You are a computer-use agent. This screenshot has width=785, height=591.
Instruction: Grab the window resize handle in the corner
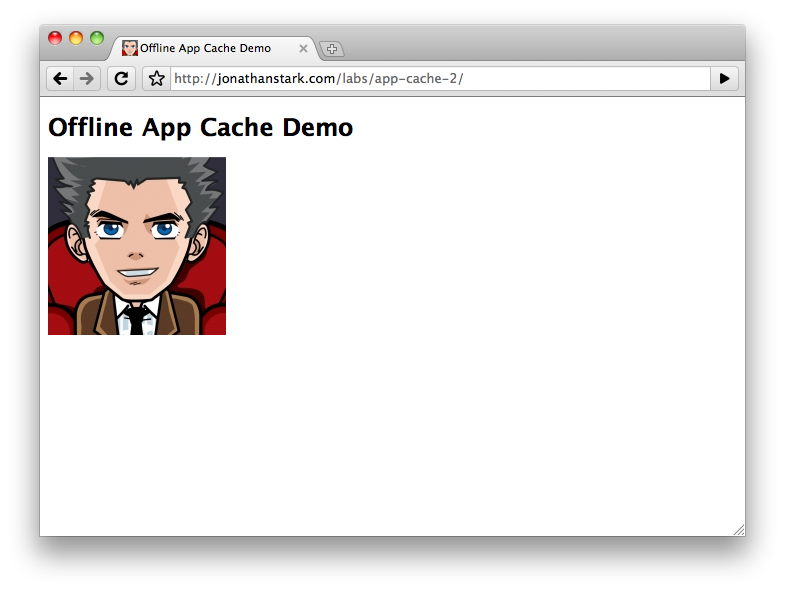click(x=738, y=530)
